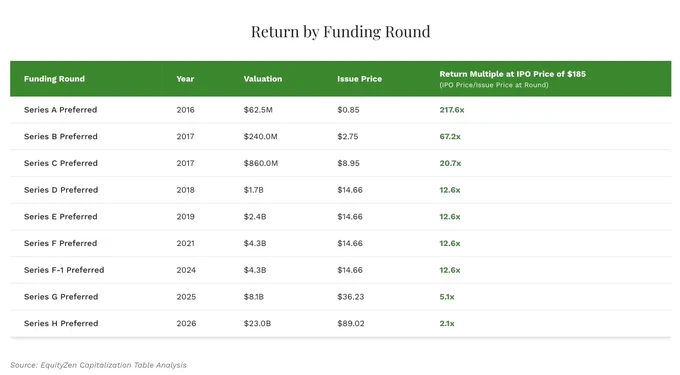The height and width of the screenshot is (375, 680).
Task: Click the $89.02 issue price cell
Action: [x=351, y=323]
